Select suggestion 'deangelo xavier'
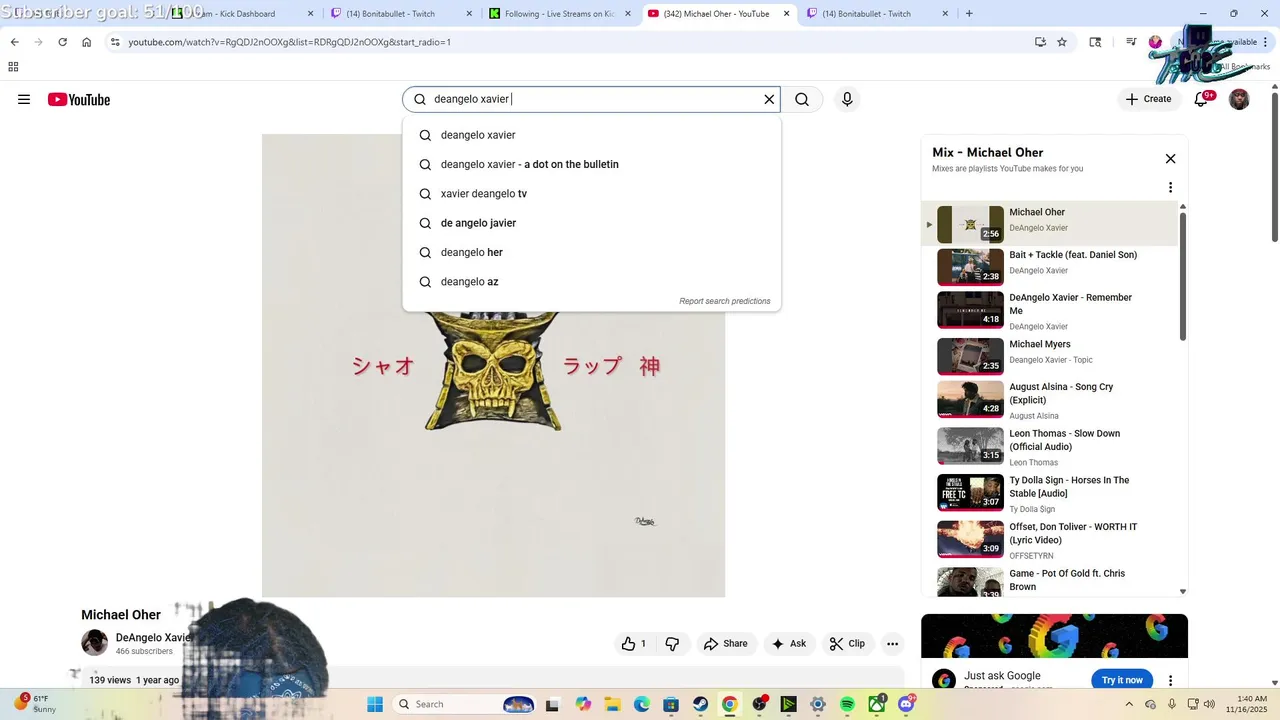This screenshot has height=720, width=1280. (x=591, y=135)
